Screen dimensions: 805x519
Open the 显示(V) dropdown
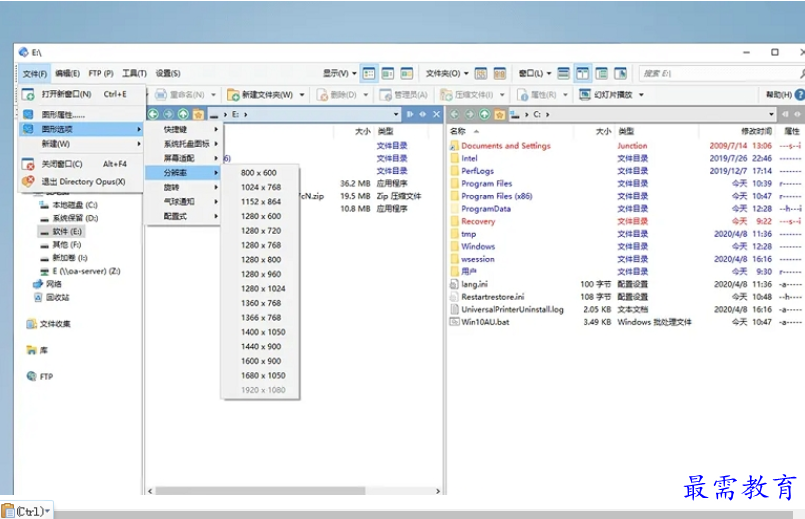[339, 73]
